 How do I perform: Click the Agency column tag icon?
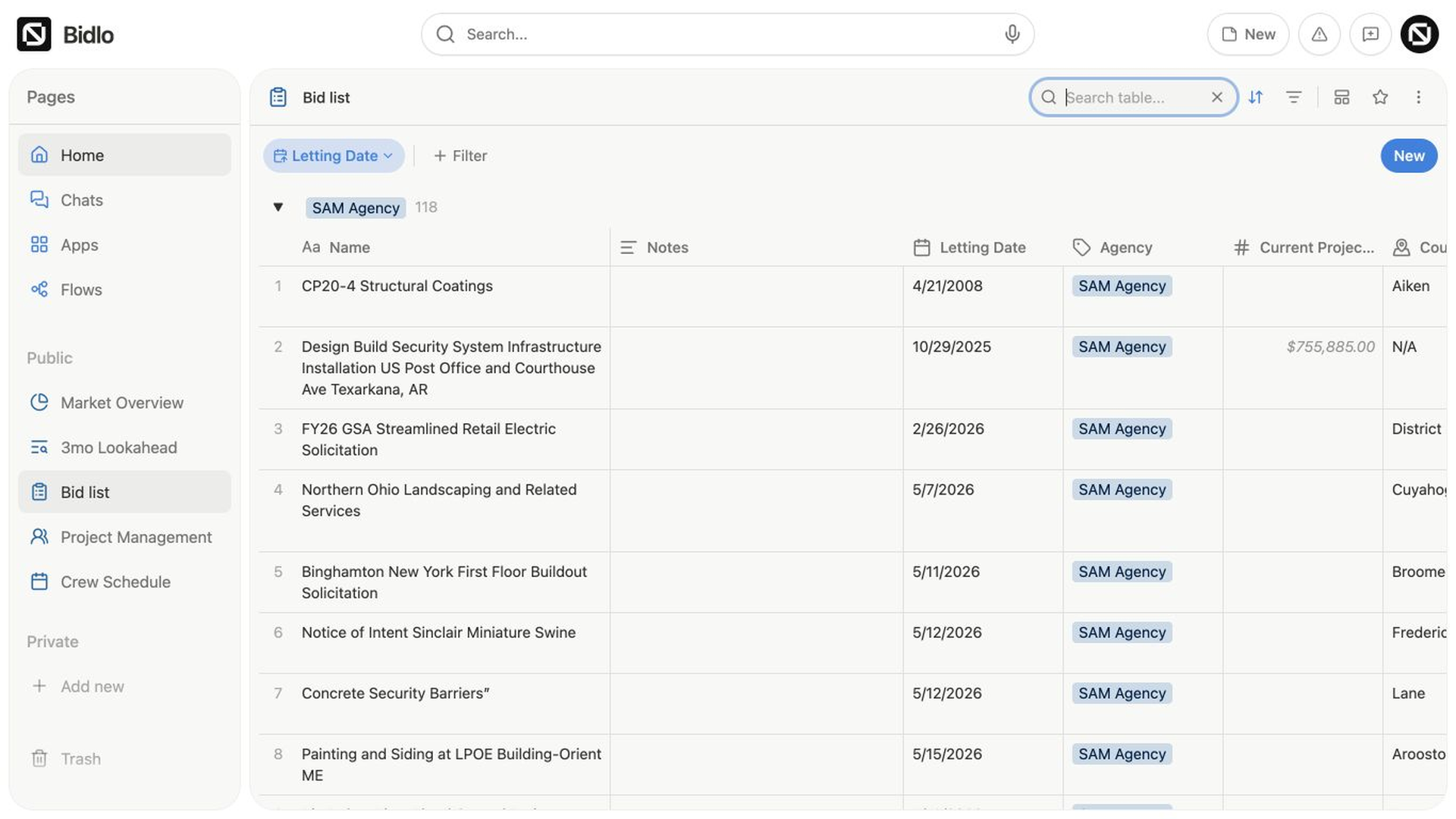pyautogui.click(x=1081, y=247)
